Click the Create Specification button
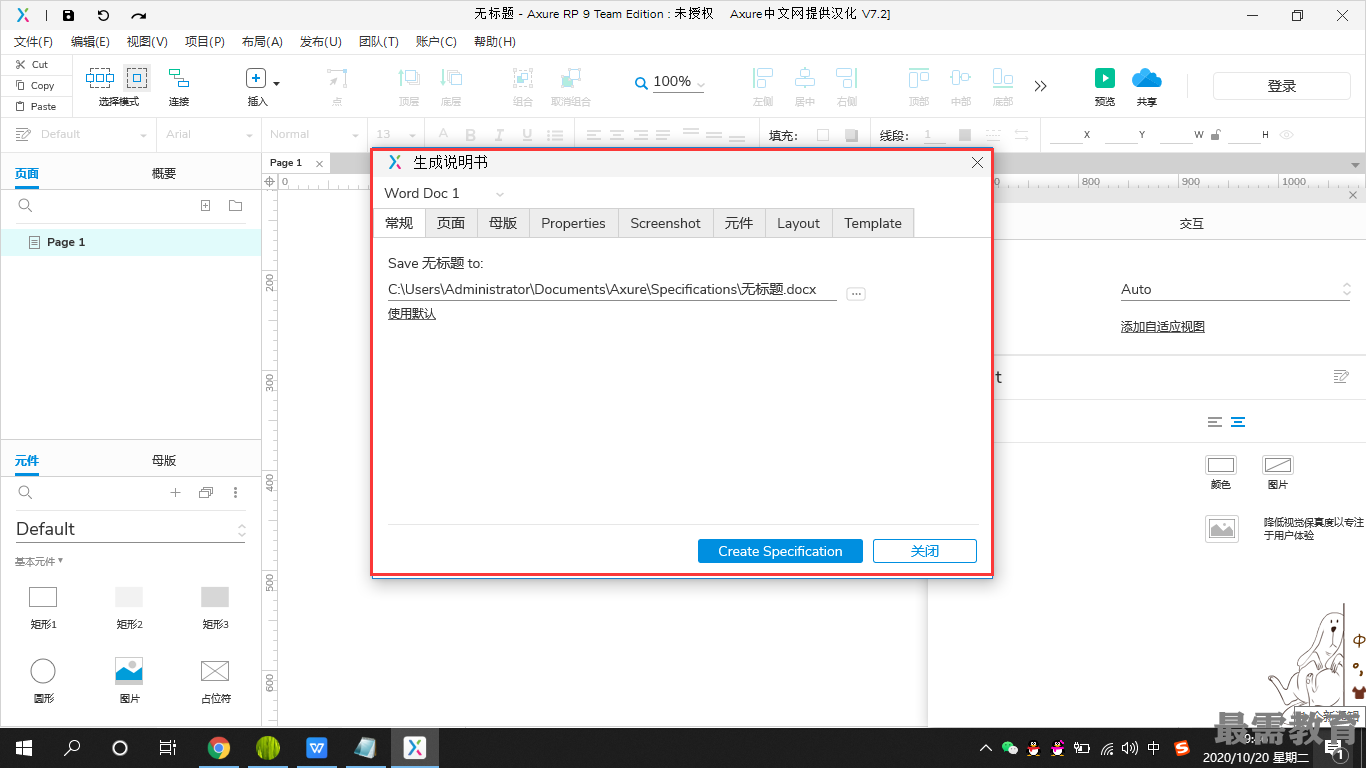Viewport: 1366px width, 768px height. tap(780, 551)
